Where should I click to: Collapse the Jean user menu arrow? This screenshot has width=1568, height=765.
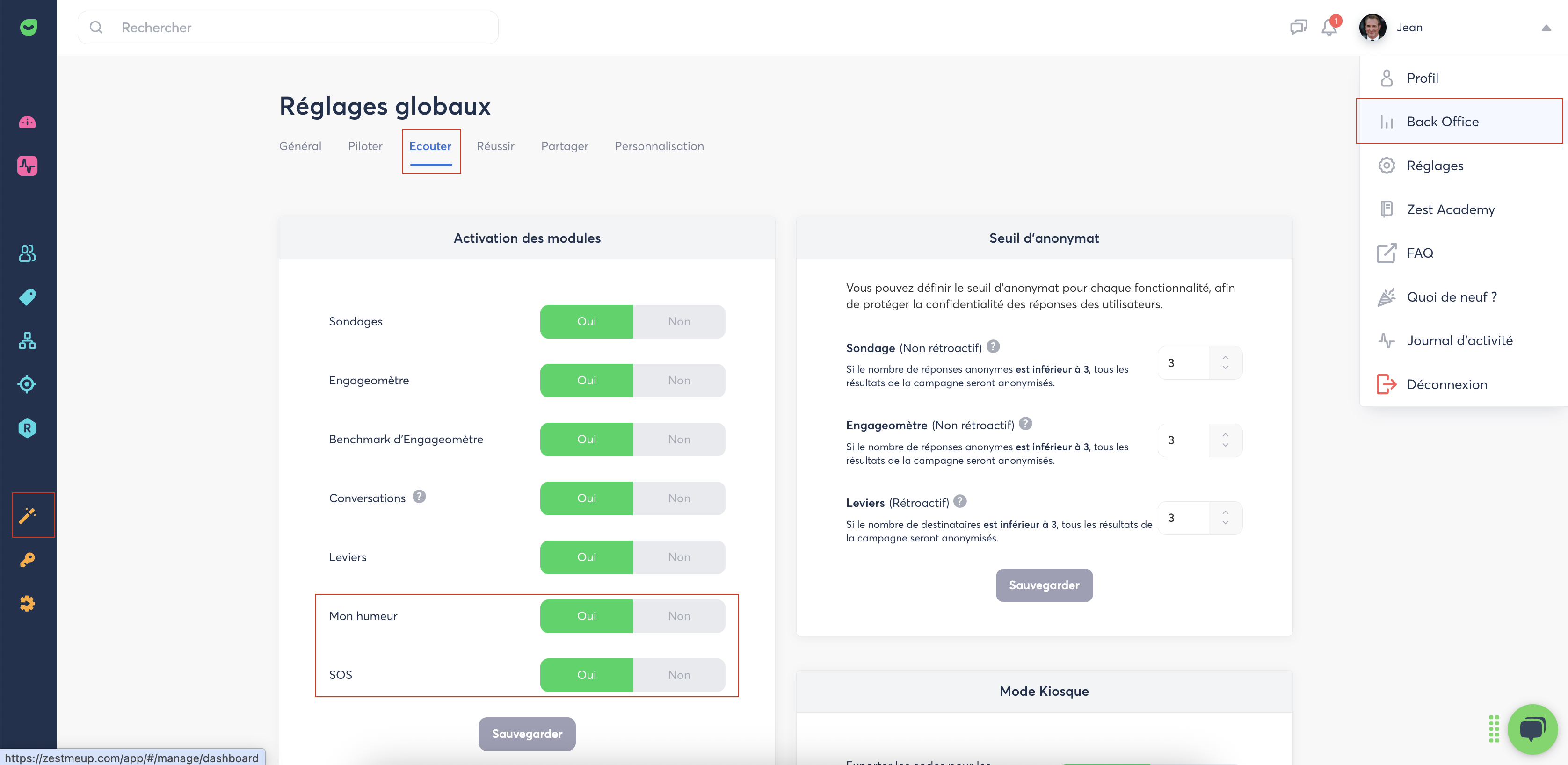click(x=1546, y=28)
